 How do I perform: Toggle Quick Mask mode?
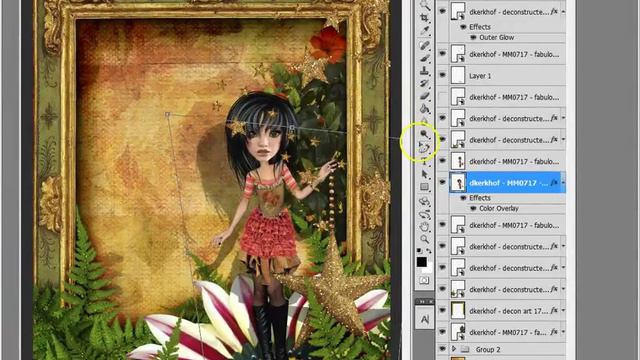point(424,280)
